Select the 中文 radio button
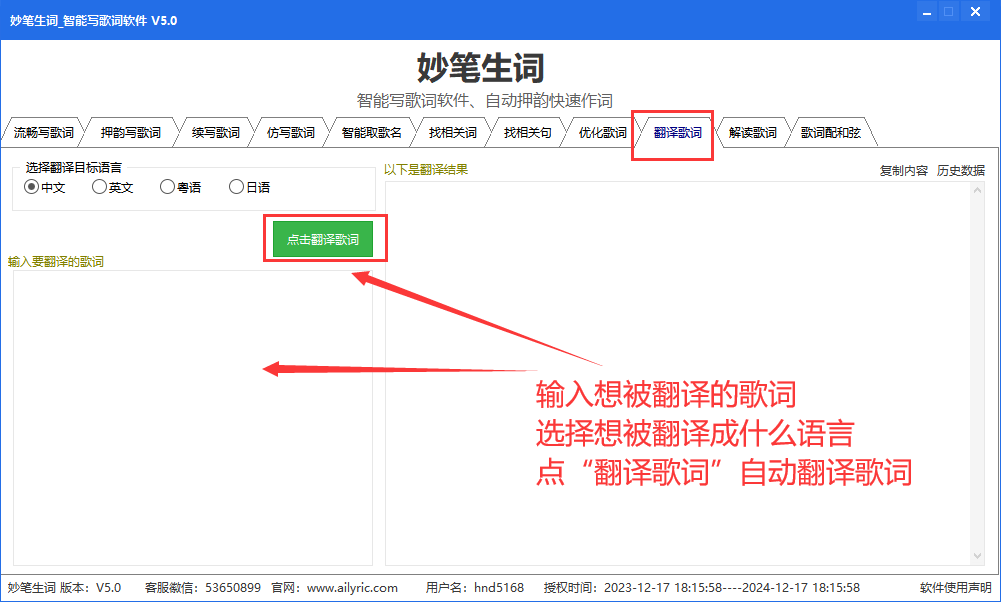Image resolution: width=1001 pixels, height=602 pixels. tap(44, 187)
